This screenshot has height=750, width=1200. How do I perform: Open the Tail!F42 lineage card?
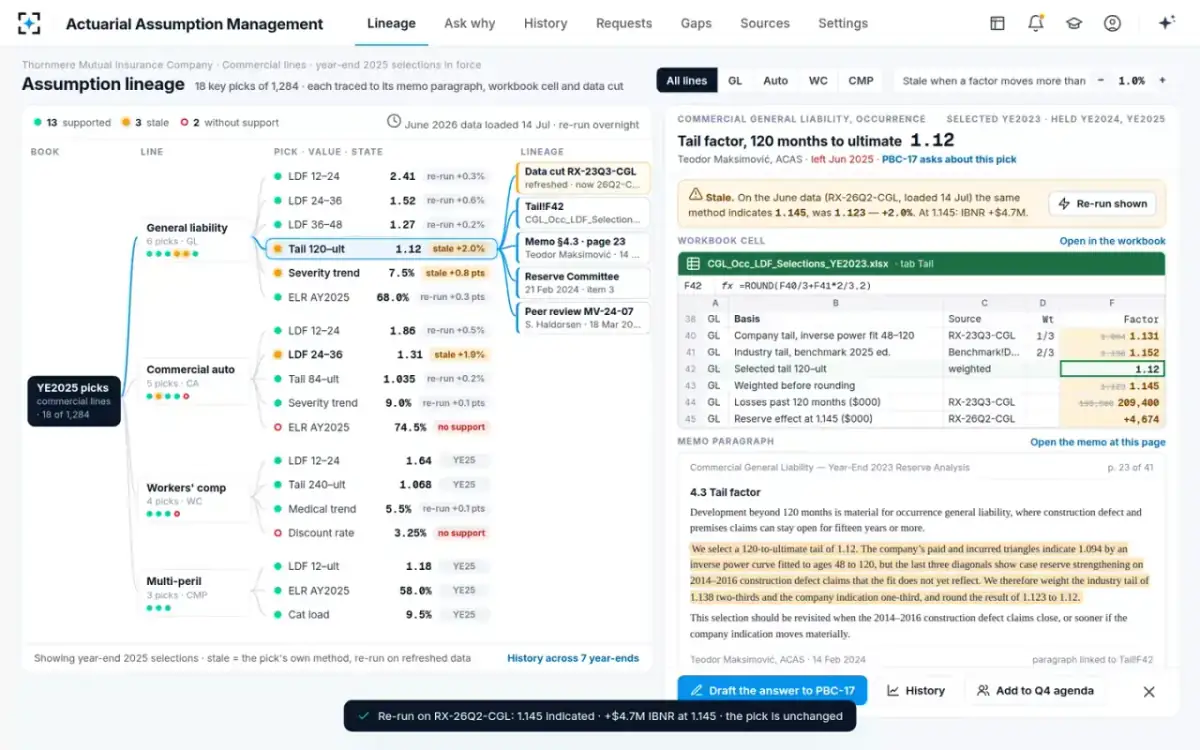click(x=584, y=213)
